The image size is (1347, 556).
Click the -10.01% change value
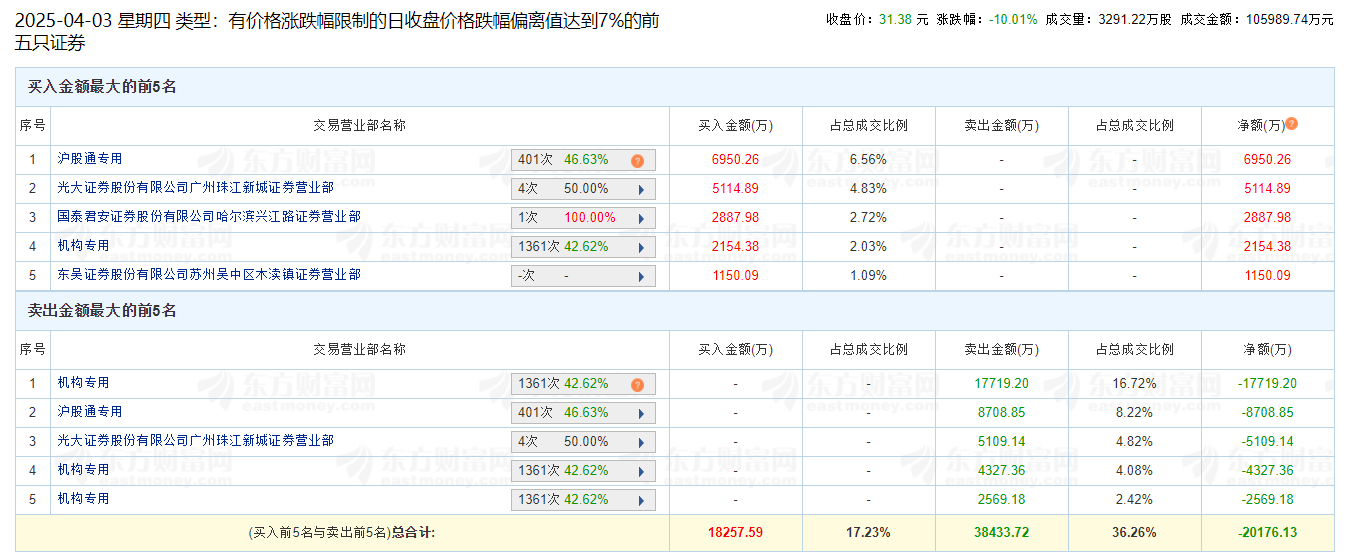(x=1013, y=19)
